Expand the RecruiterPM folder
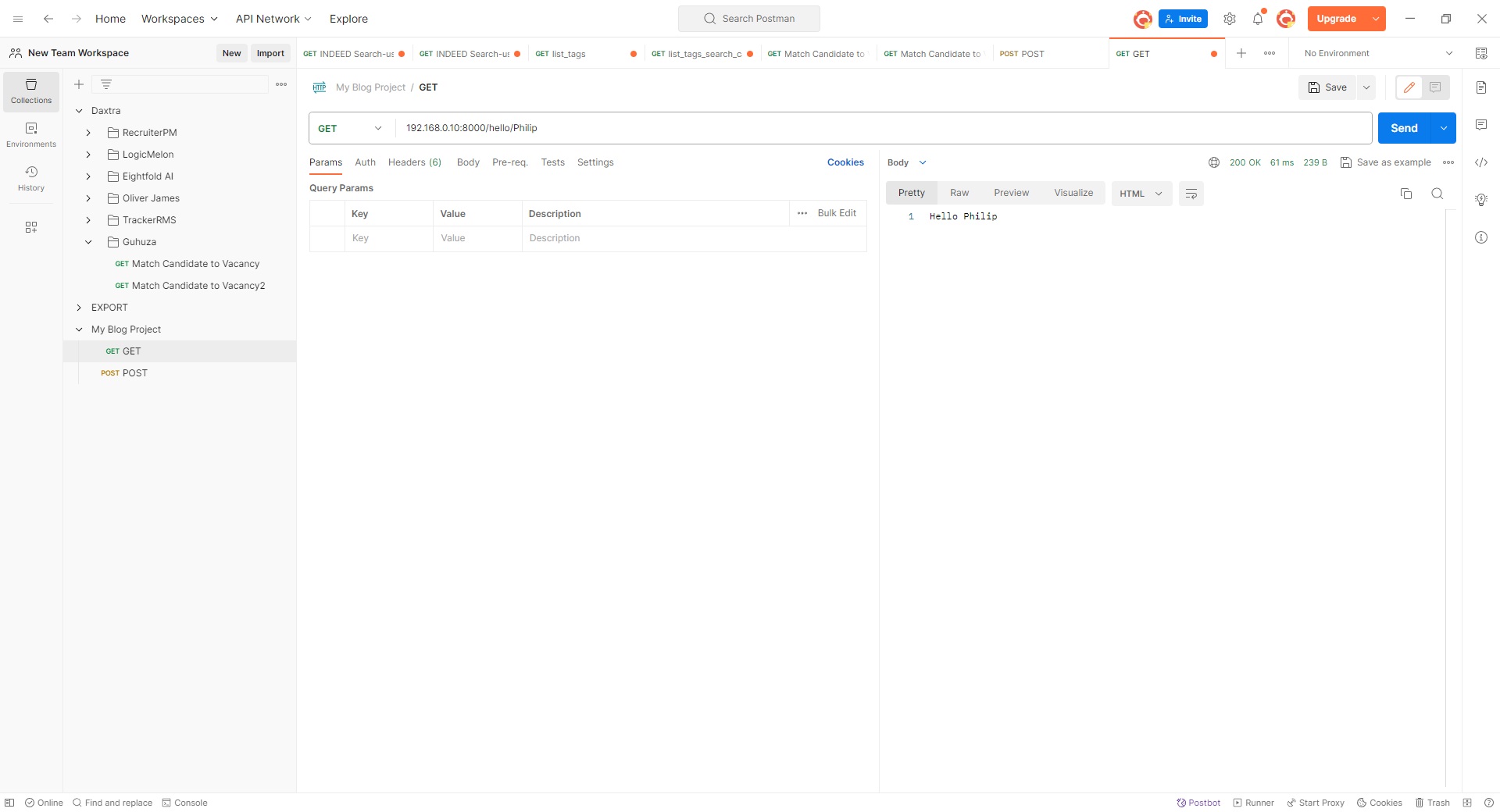 pyautogui.click(x=88, y=133)
